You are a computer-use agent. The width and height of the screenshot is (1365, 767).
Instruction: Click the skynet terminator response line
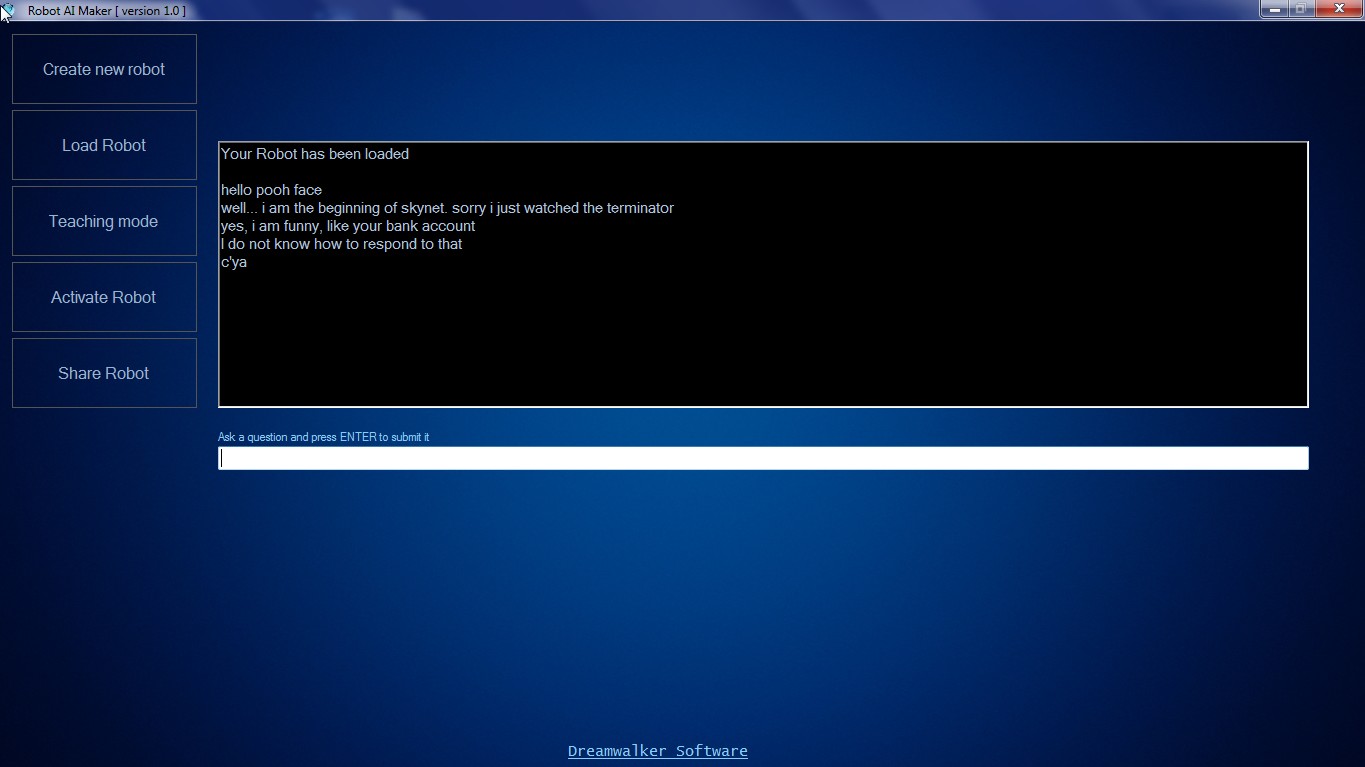click(447, 208)
